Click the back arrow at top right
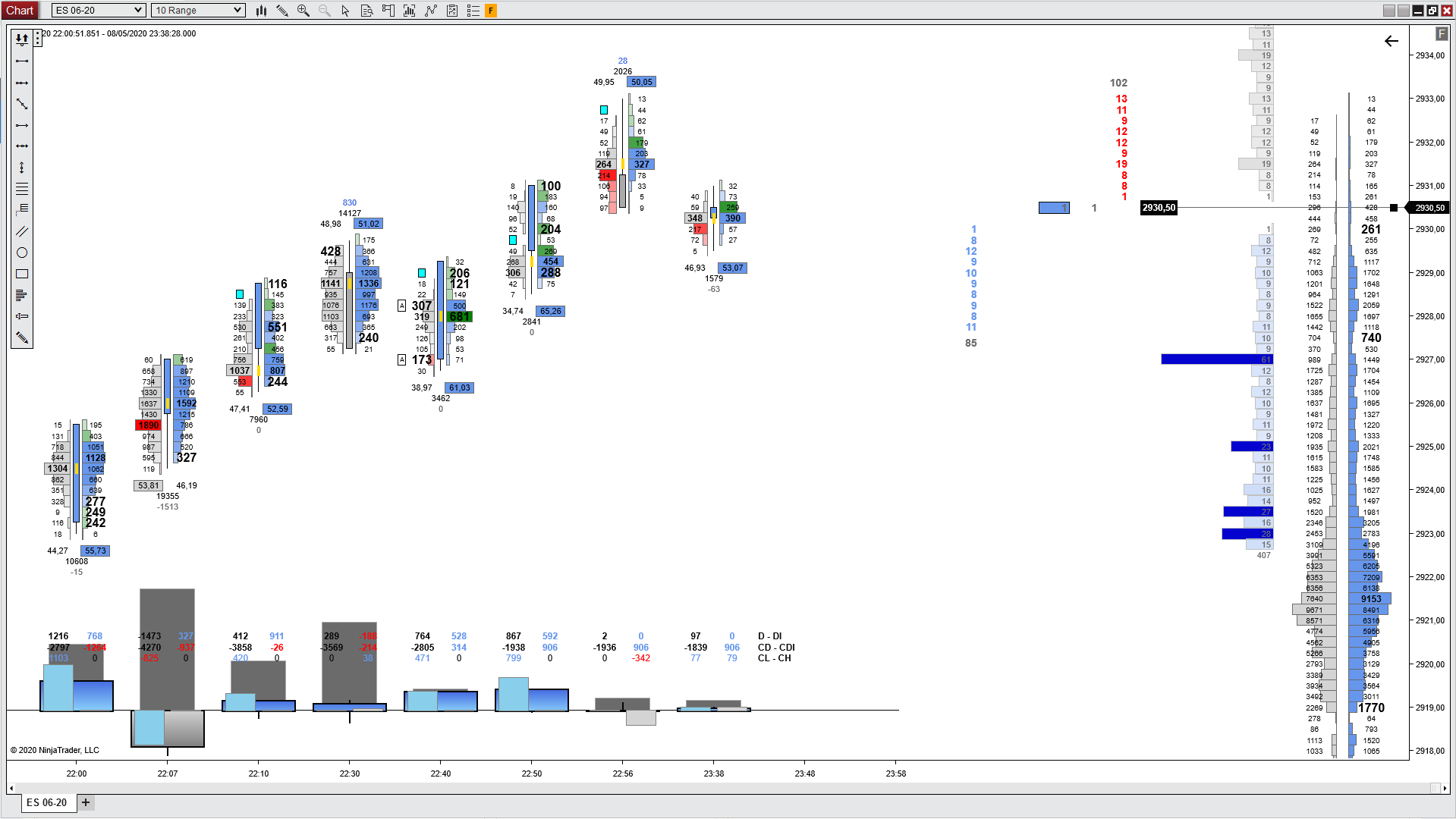 (1391, 41)
